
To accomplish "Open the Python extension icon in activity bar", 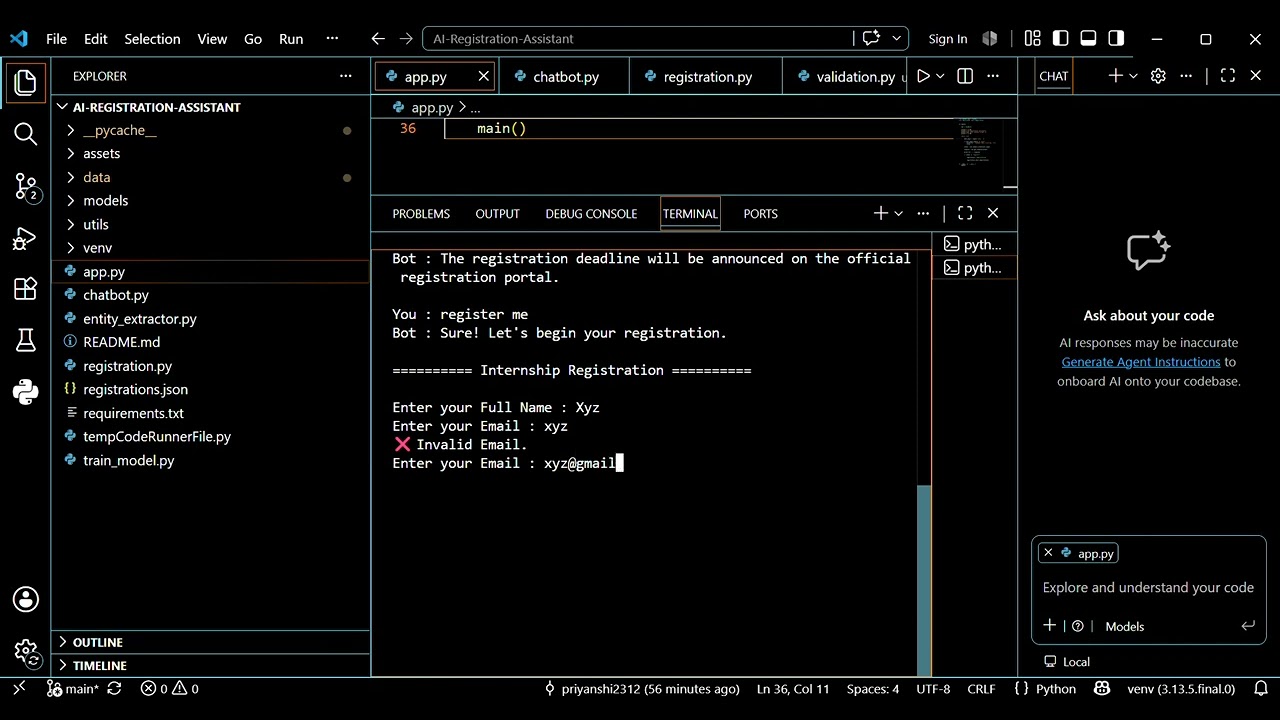I will (x=26, y=392).
